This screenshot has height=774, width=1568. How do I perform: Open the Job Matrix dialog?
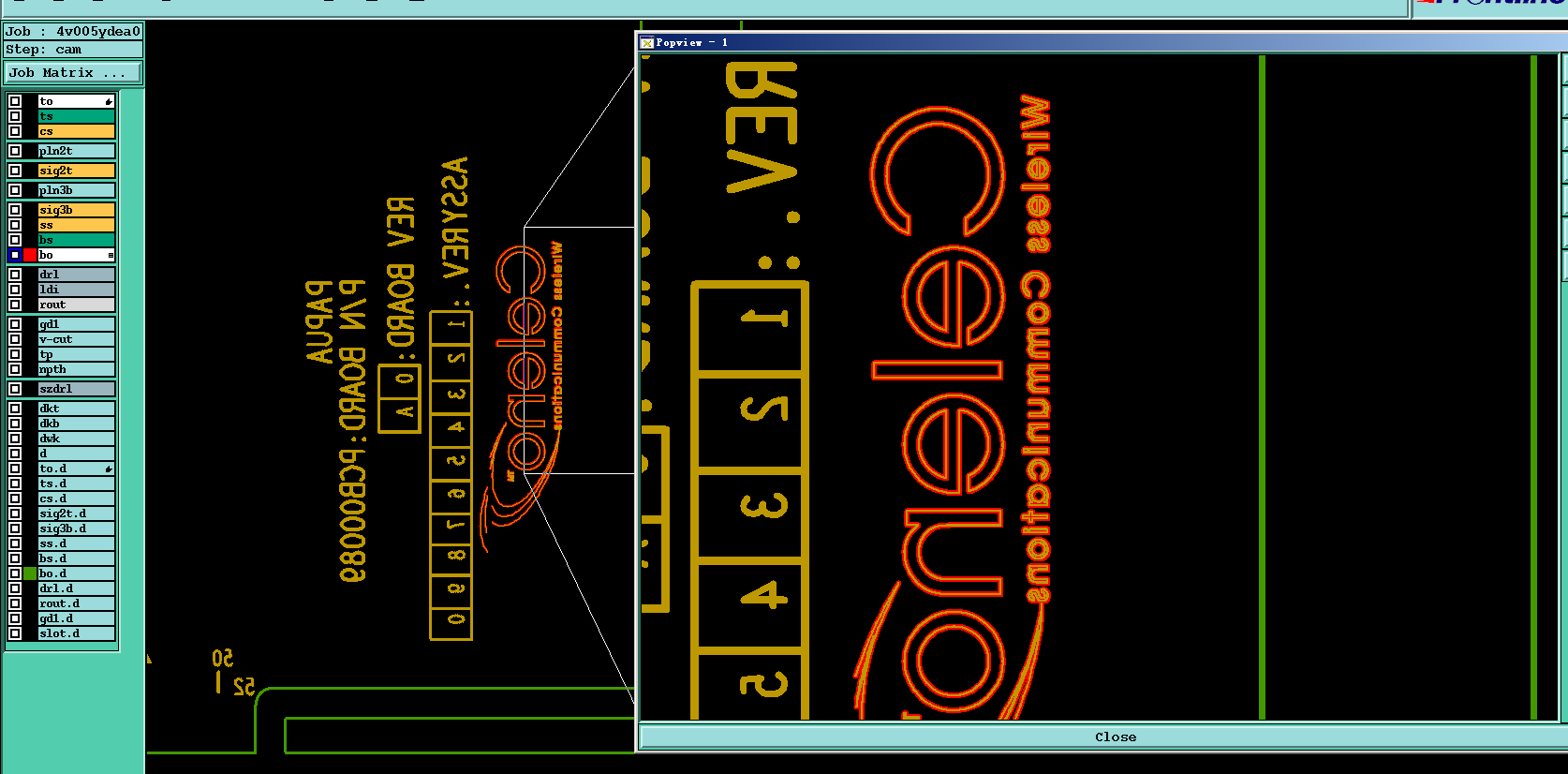click(74, 72)
